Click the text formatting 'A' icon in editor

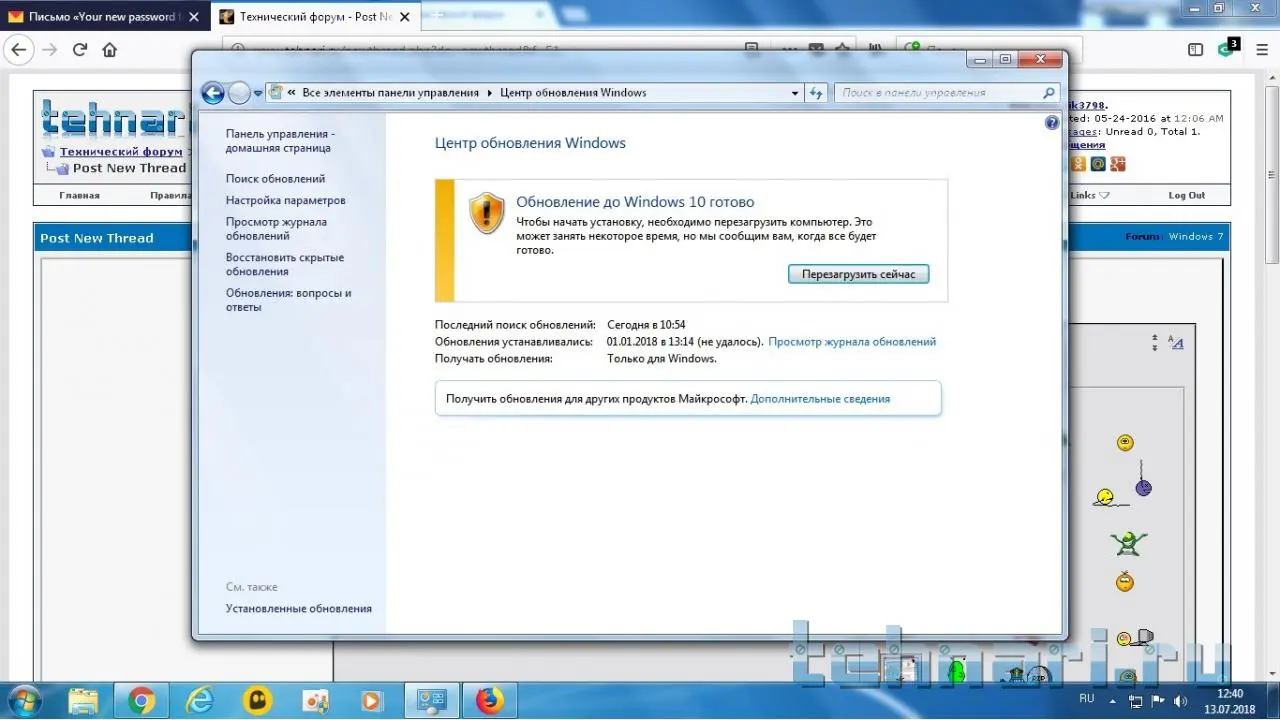[1176, 343]
